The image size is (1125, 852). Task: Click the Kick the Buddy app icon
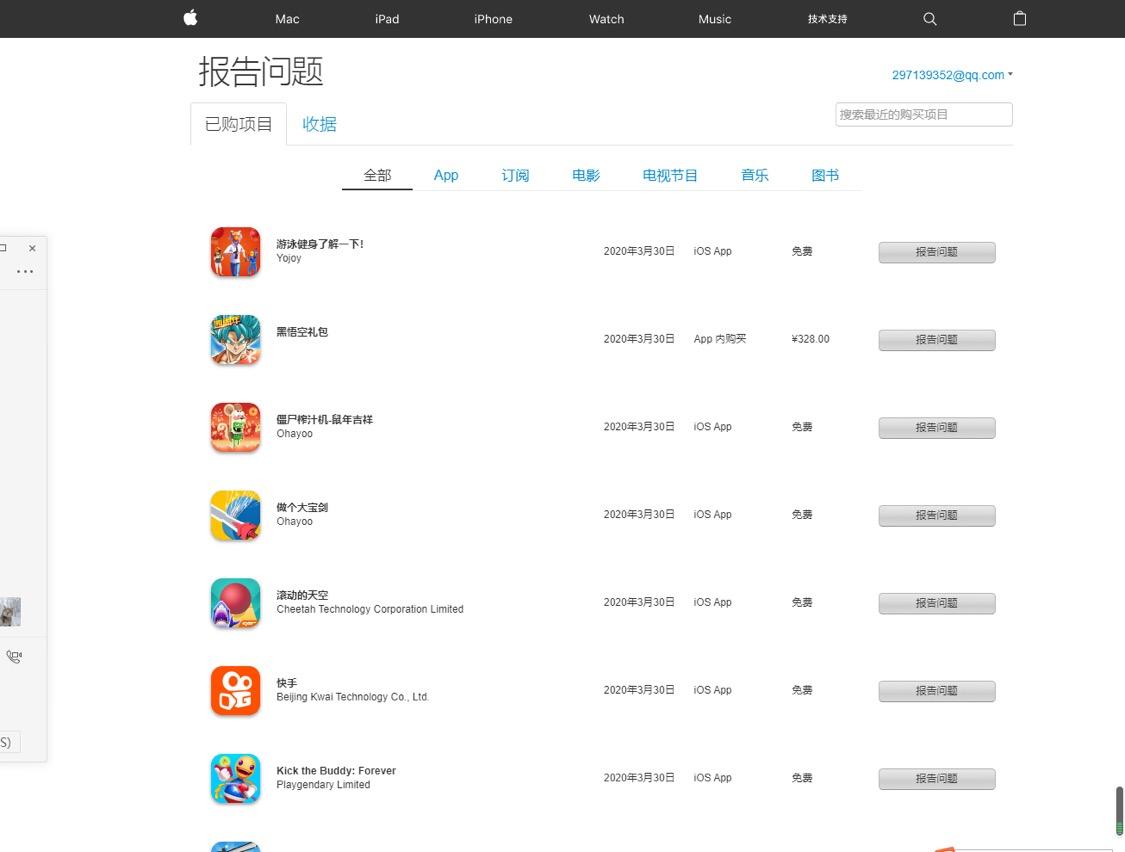235,778
